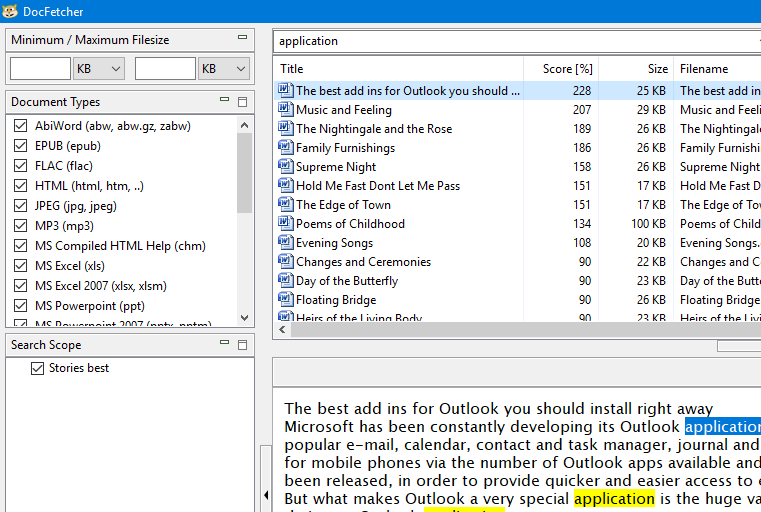Click Word file icon beside Family Furnishings

(285, 147)
